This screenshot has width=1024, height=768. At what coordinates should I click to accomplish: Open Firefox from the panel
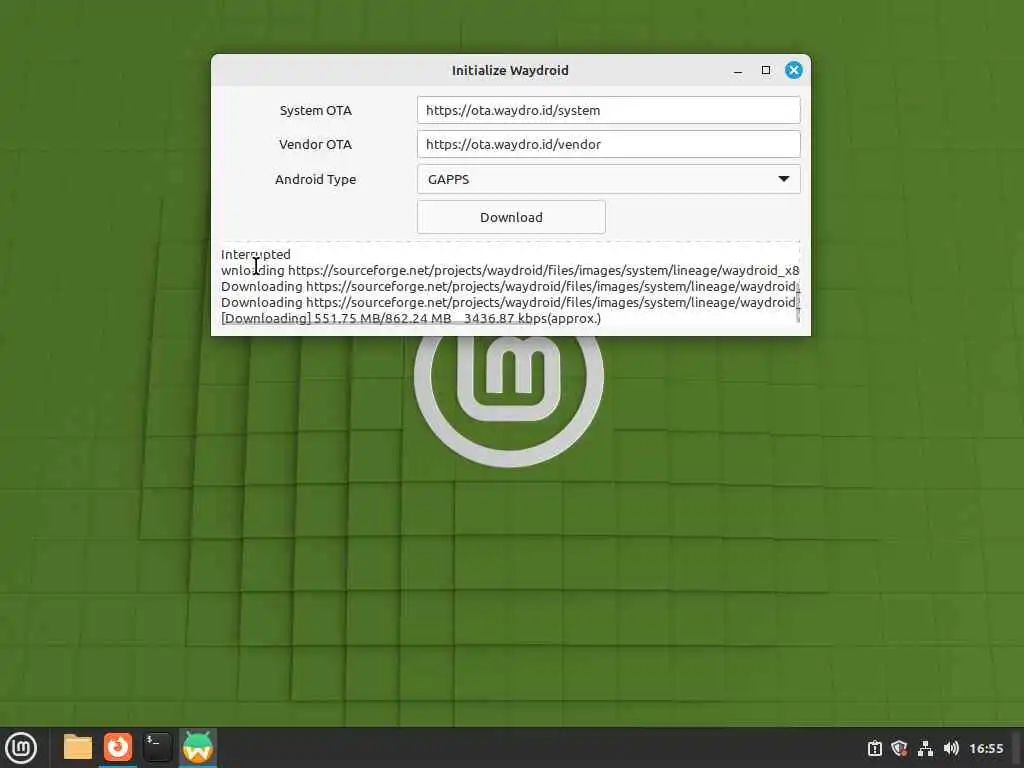point(118,747)
